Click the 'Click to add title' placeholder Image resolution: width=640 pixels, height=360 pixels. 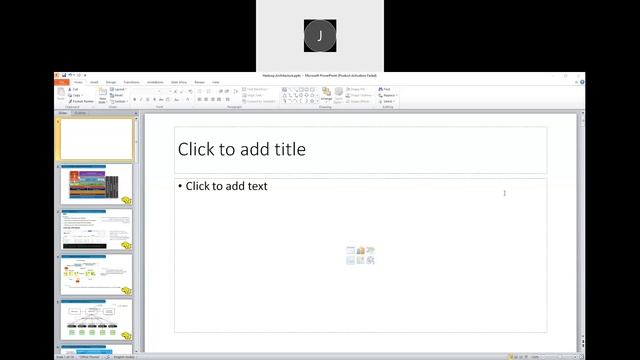click(x=361, y=150)
